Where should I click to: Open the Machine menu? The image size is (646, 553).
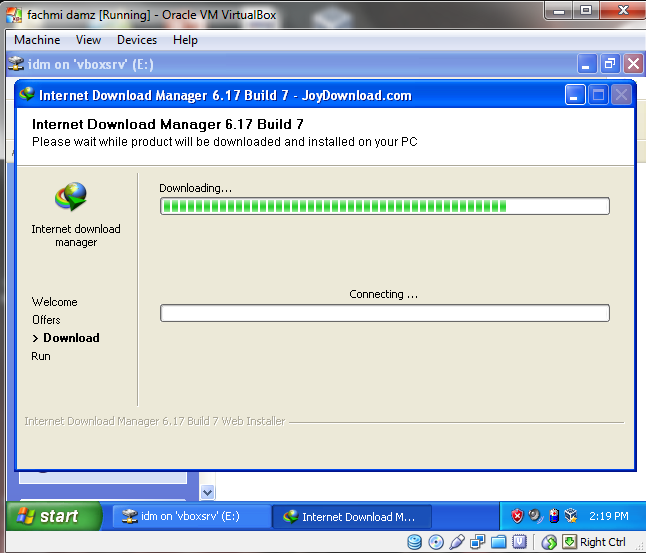pyautogui.click(x=37, y=40)
